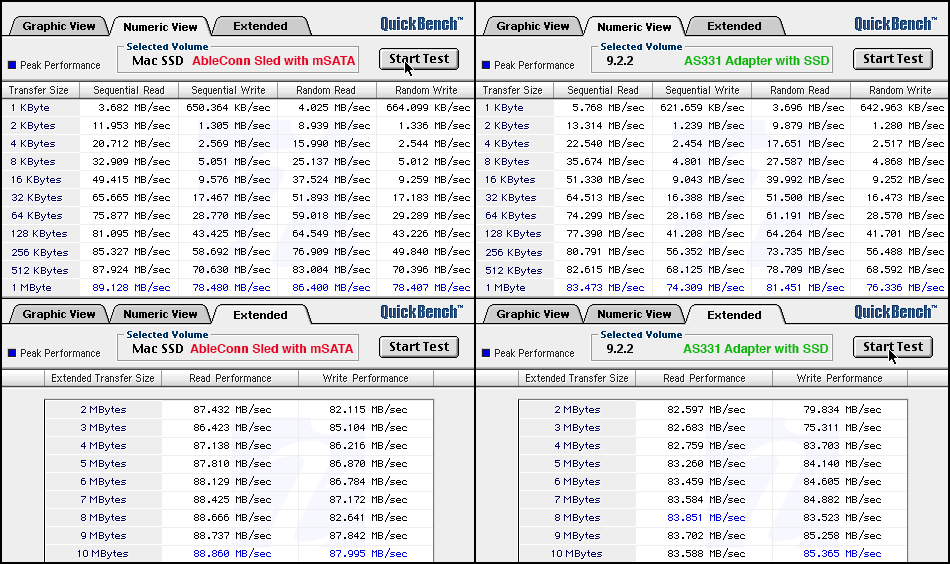Click value 642.963 KB/sec

(902, 108)
